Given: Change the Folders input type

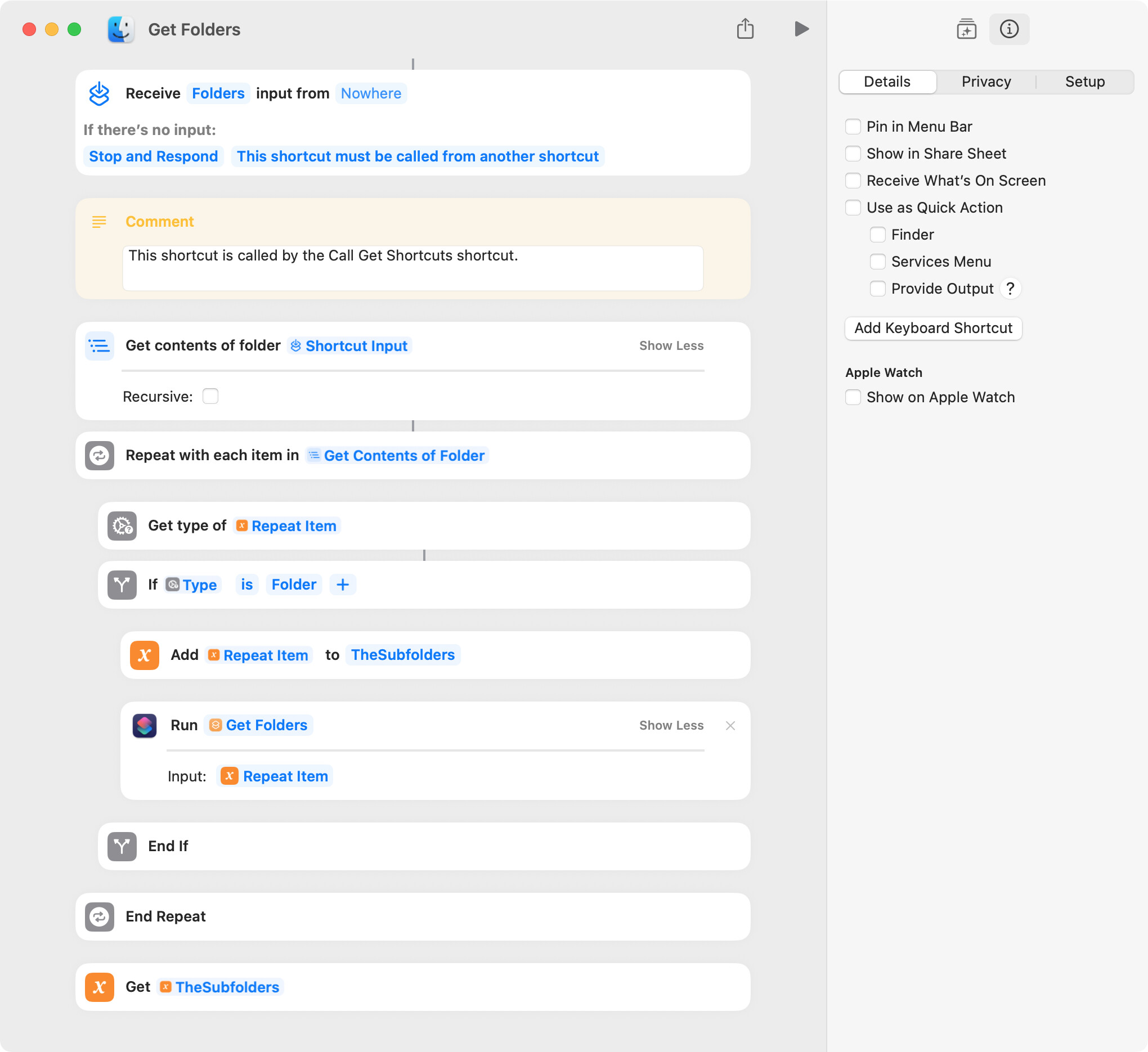Looking at the screenshot, I should pos(218,93).
